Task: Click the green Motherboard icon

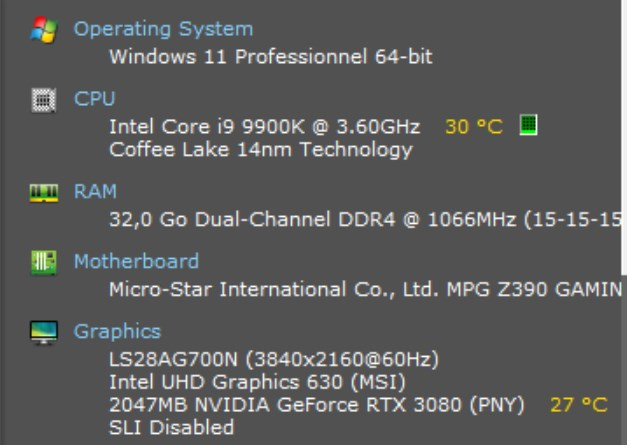Action: pyautogui.click(x=44, y=262)
